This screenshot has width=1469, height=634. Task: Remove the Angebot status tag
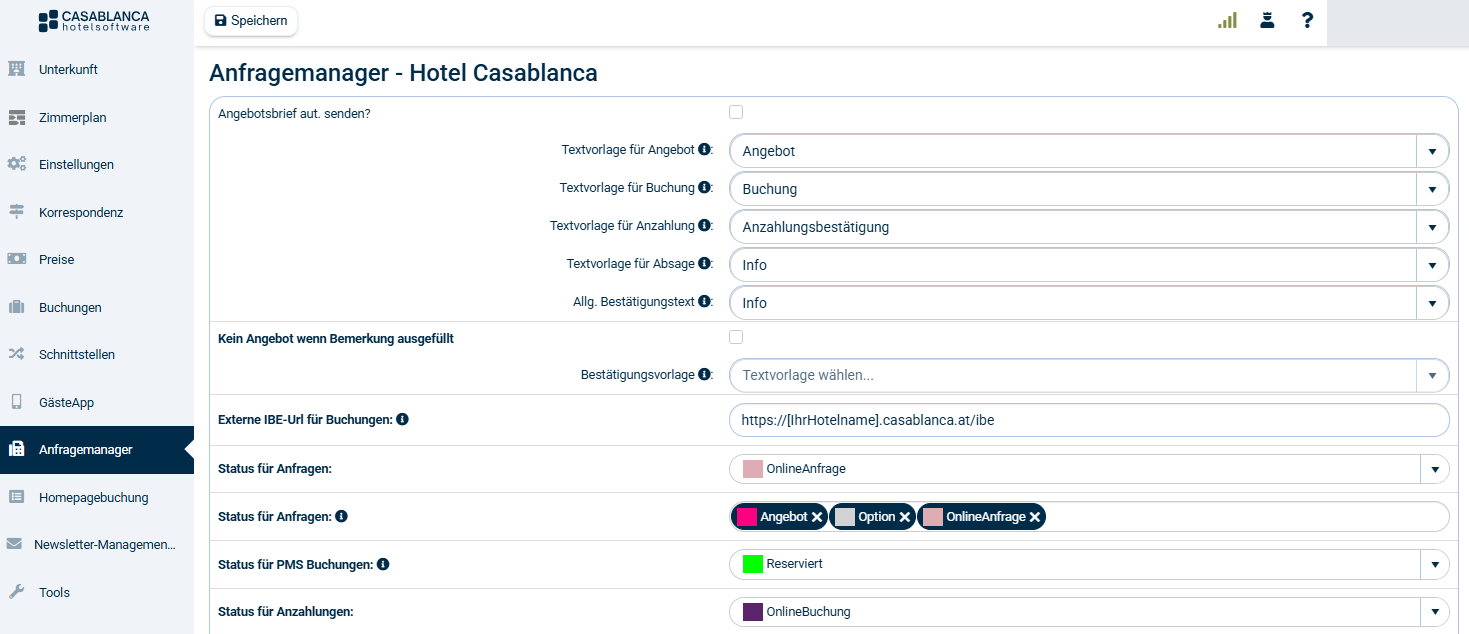click(817, 517)
